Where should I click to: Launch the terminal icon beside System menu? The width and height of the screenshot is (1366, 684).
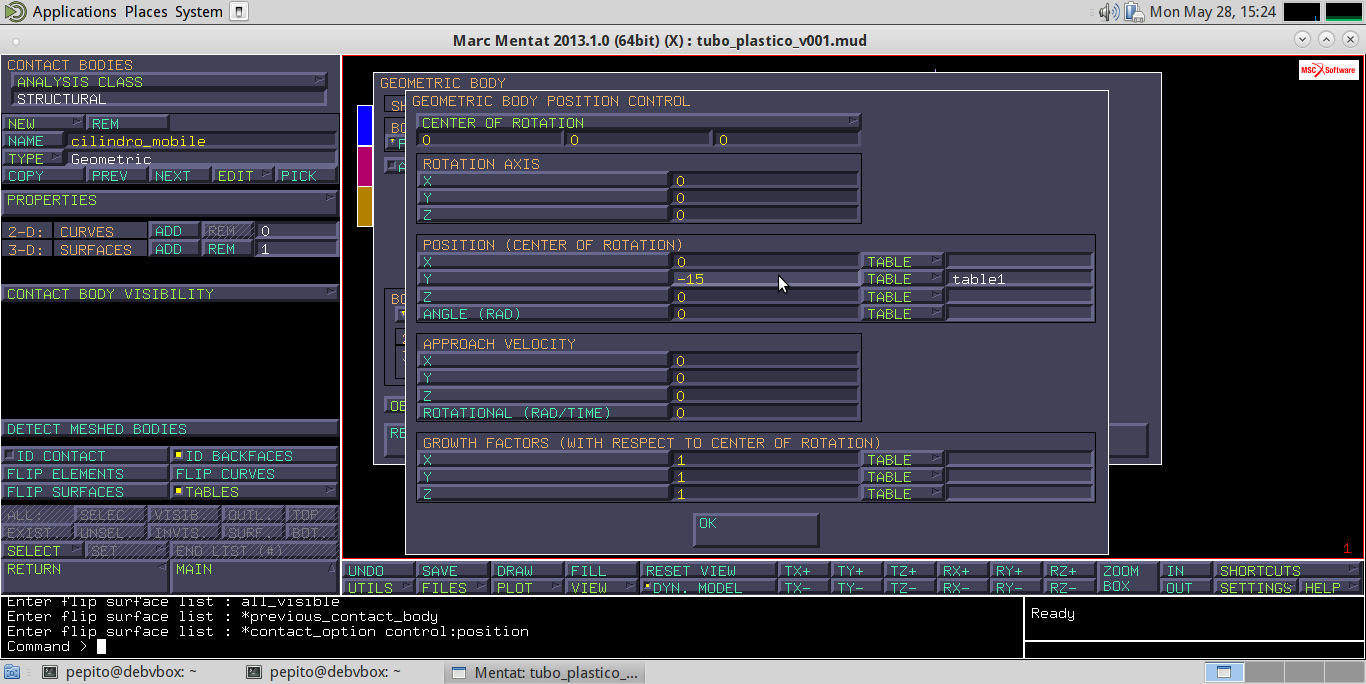click(x=239, y=12)
